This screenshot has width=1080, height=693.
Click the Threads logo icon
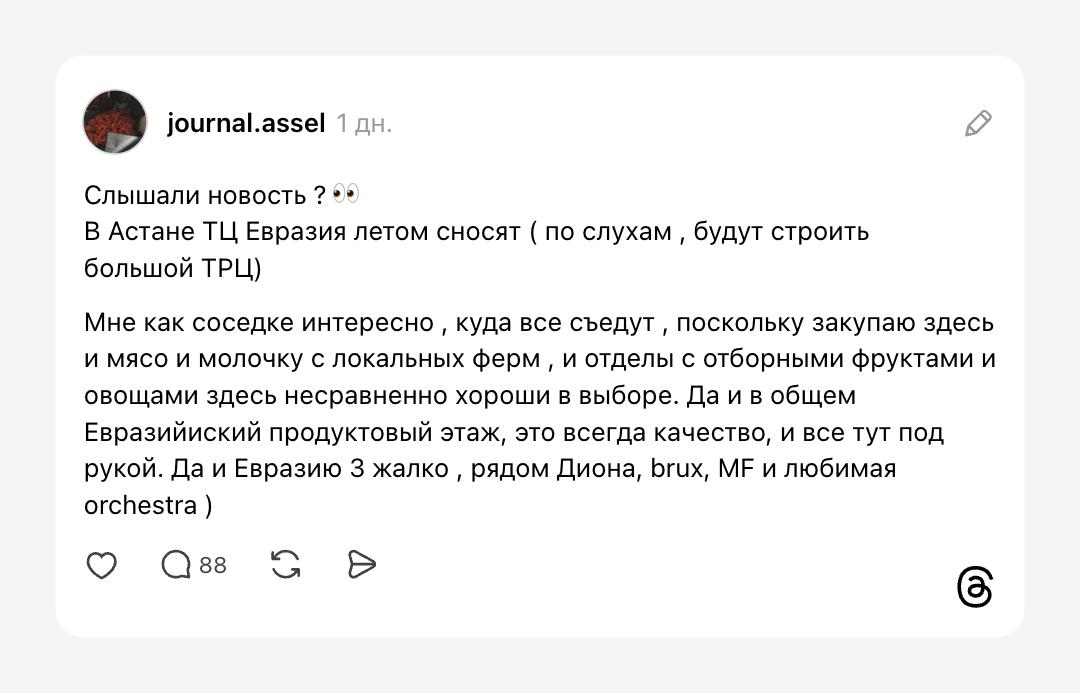coord(975,588)
